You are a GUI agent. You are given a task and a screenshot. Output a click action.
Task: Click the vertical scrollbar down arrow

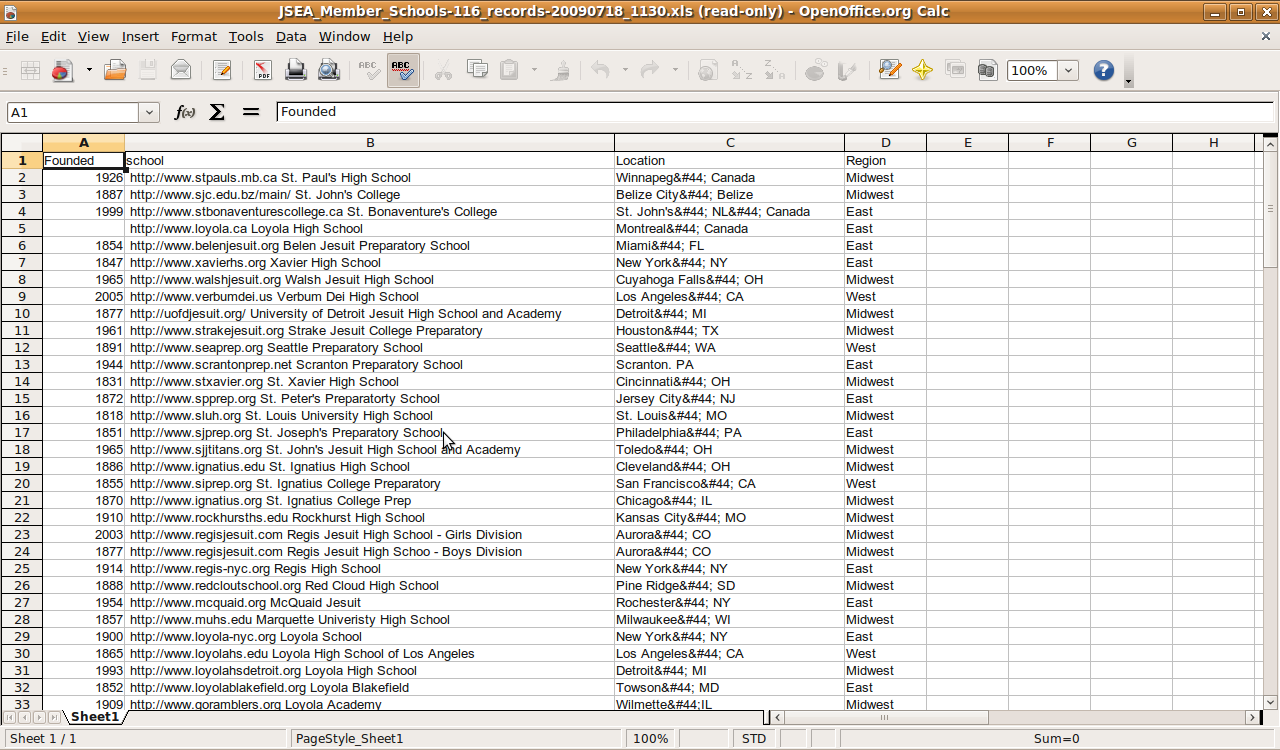tap(1271, 702)
